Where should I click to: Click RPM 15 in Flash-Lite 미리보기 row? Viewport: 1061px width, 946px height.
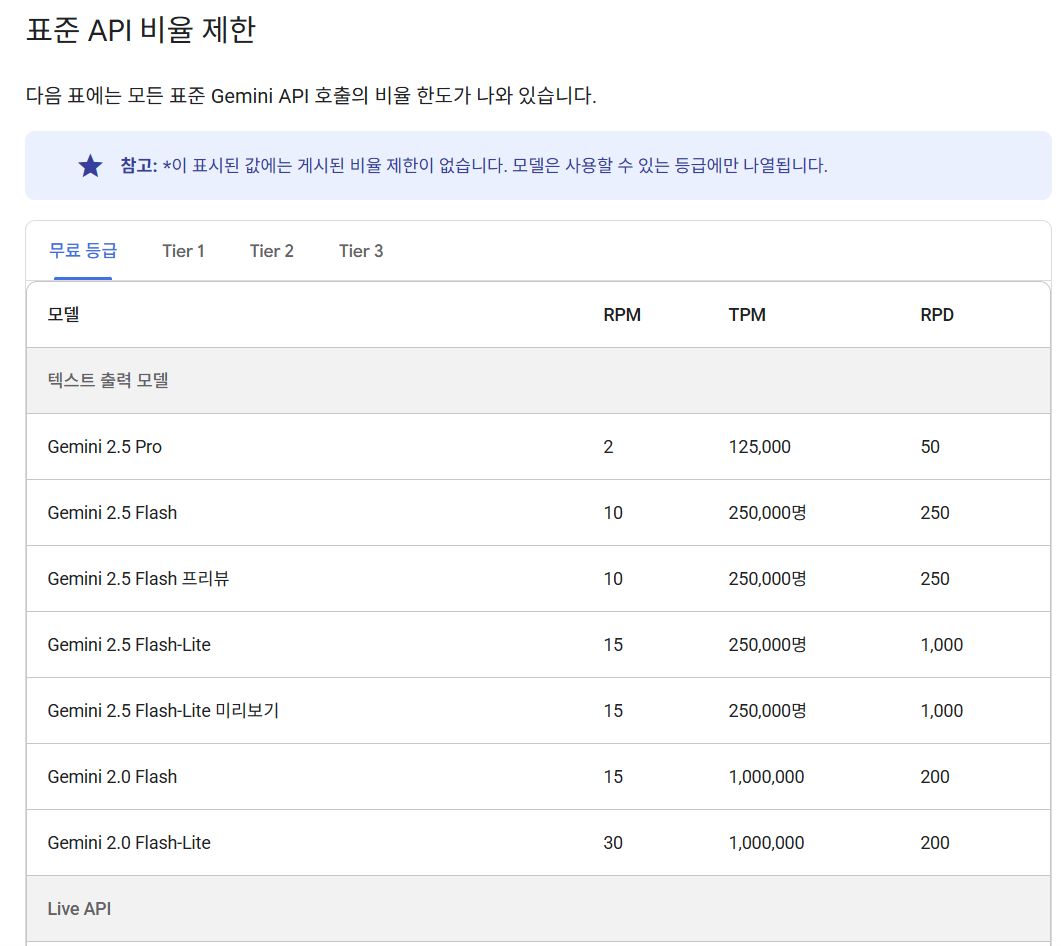click(613, 711)
